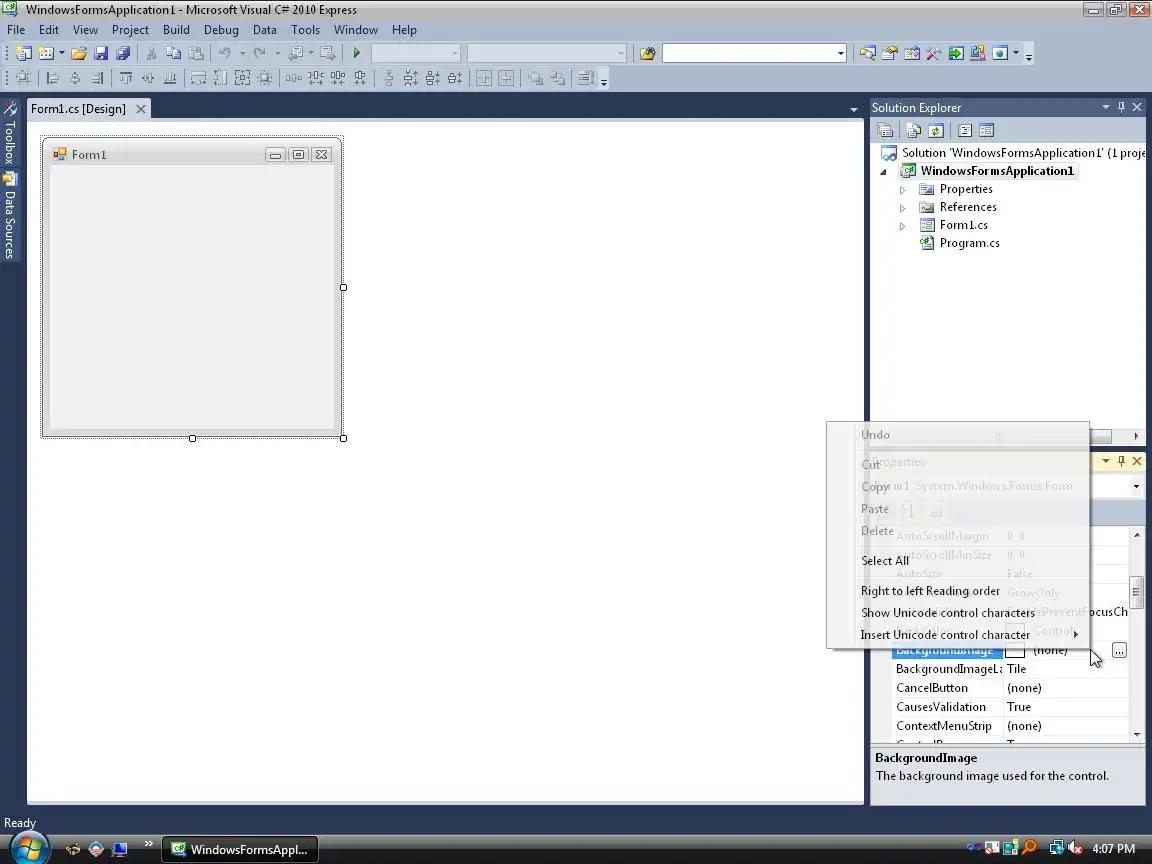
Task: Click the Start Debugging green arrow
Action: click(356, 53)
